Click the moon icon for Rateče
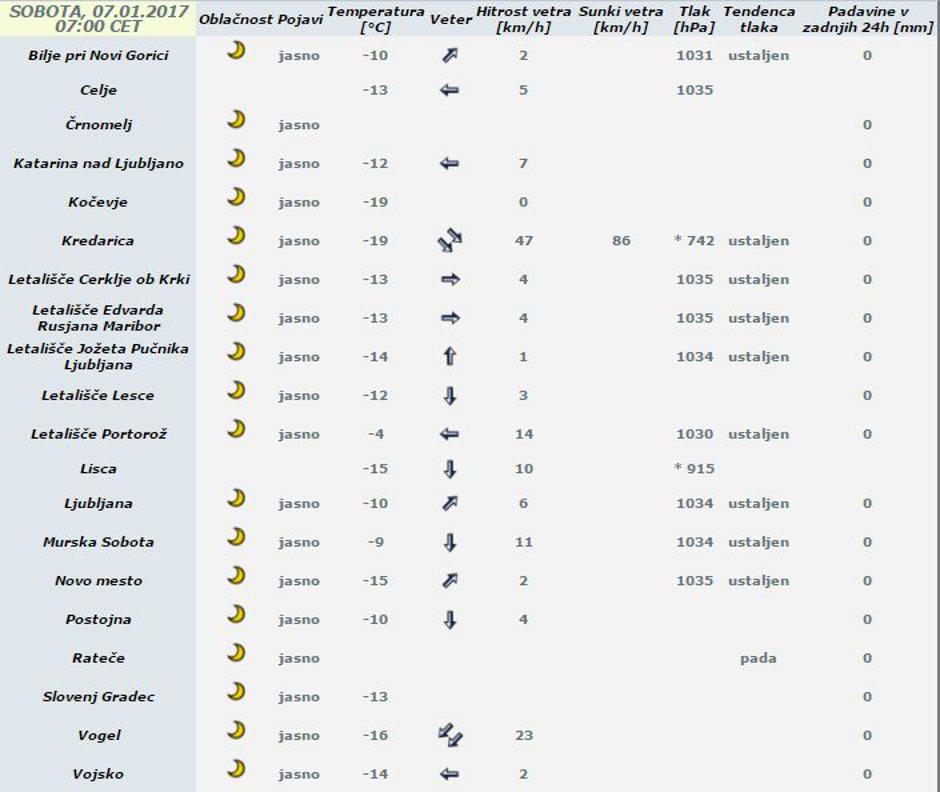 236,653
